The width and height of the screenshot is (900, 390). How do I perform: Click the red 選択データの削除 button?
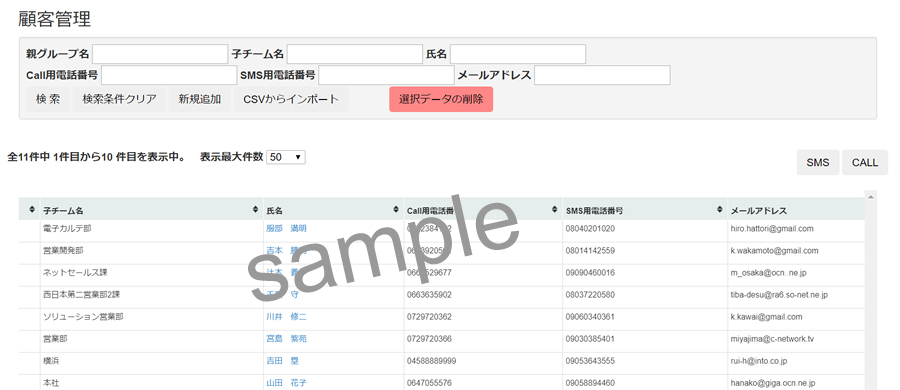point(441,99)
